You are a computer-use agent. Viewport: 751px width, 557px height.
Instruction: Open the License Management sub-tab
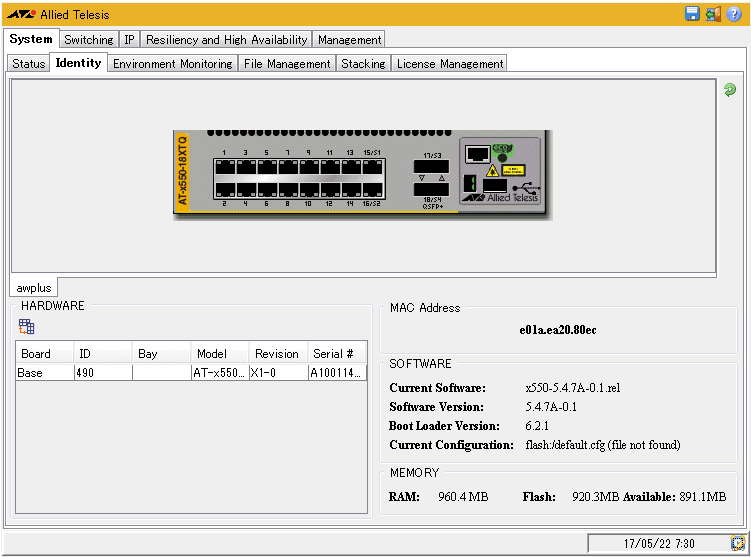tap(449, 64)
